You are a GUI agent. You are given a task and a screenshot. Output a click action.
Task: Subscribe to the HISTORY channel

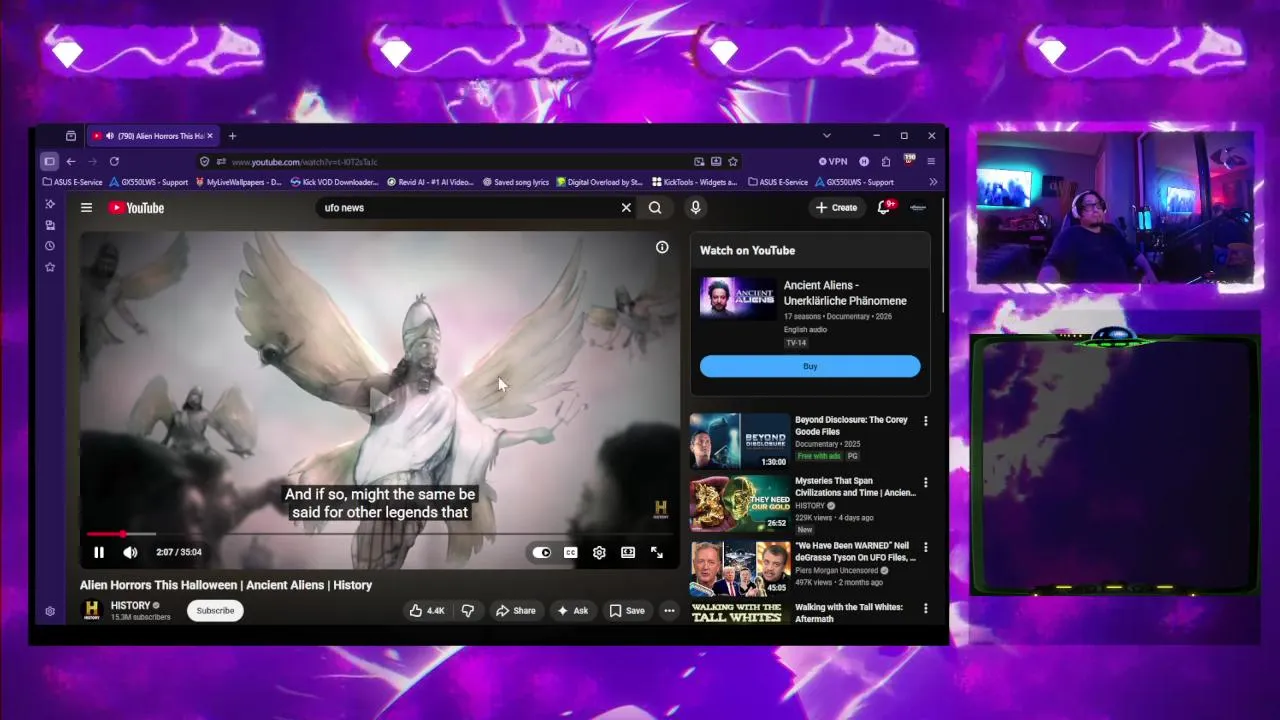[215, 610]
